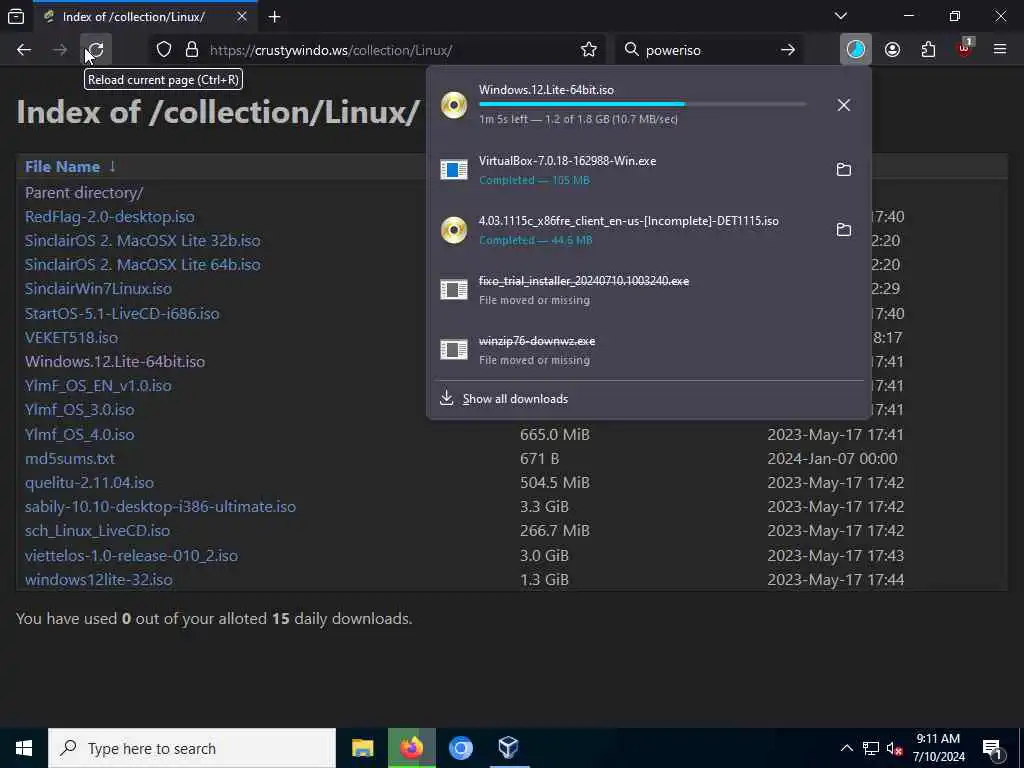
Task: Open the extensions puzzle icon
Action: click(928, 50)
